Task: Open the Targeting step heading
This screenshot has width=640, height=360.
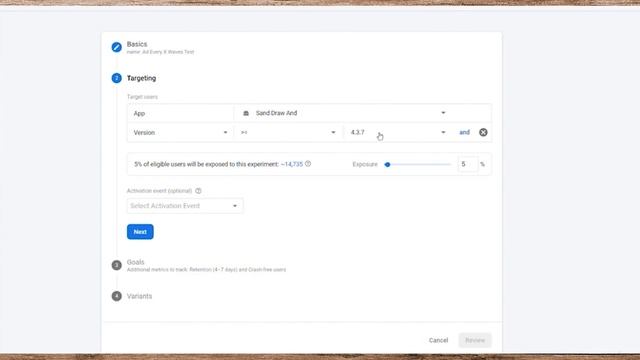Action: [141, 78]
